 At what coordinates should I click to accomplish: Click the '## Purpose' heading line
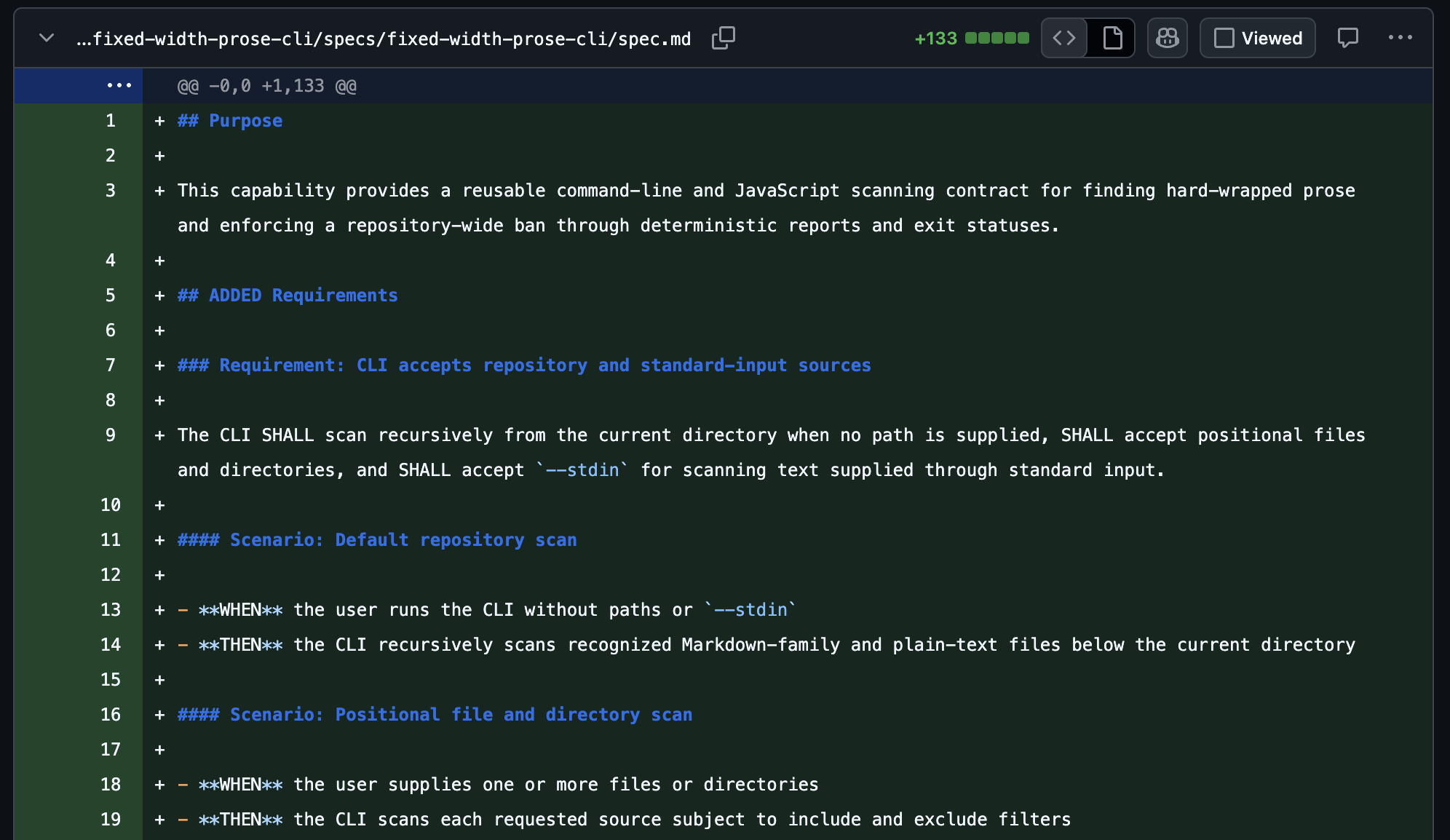pyautogui.click(x=230, y=121)
